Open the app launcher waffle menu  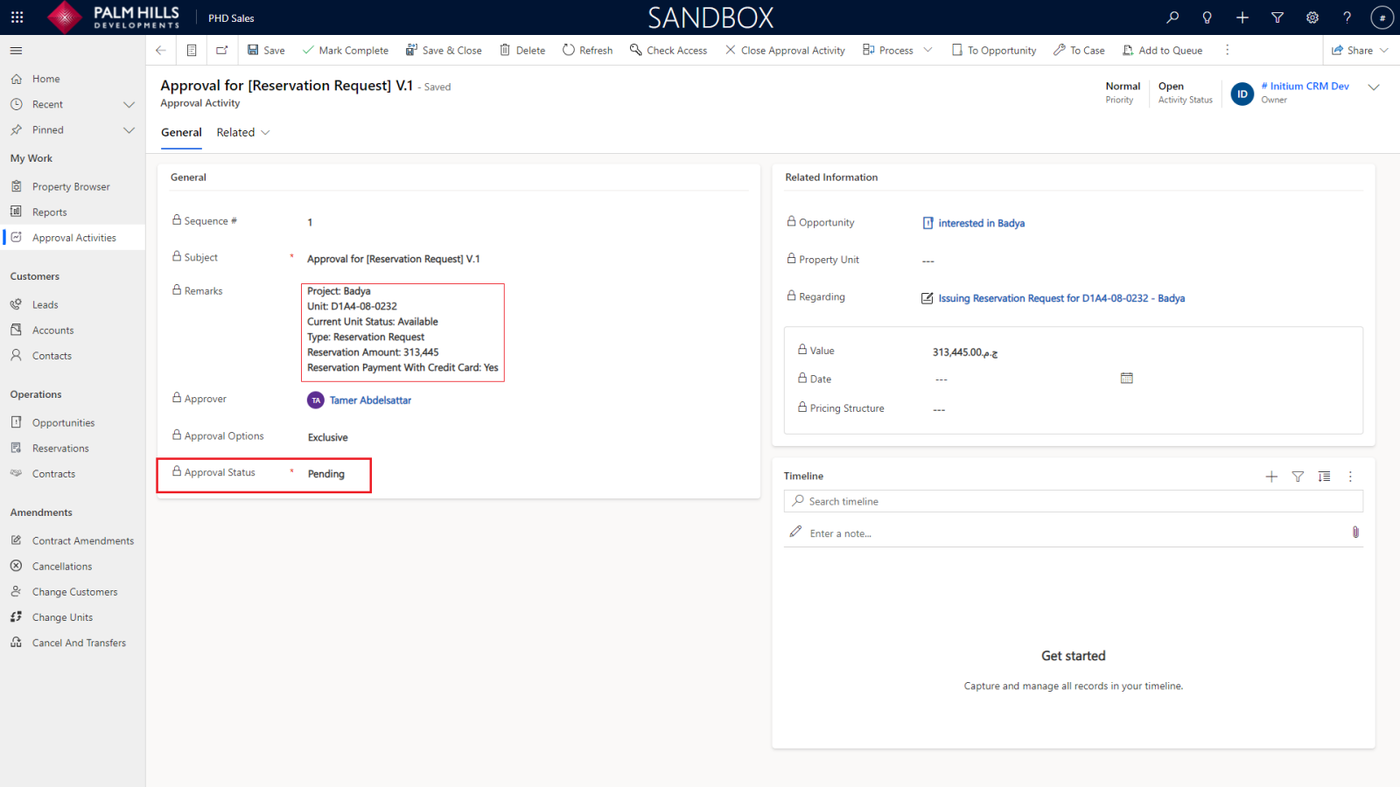tap(17, 18)
